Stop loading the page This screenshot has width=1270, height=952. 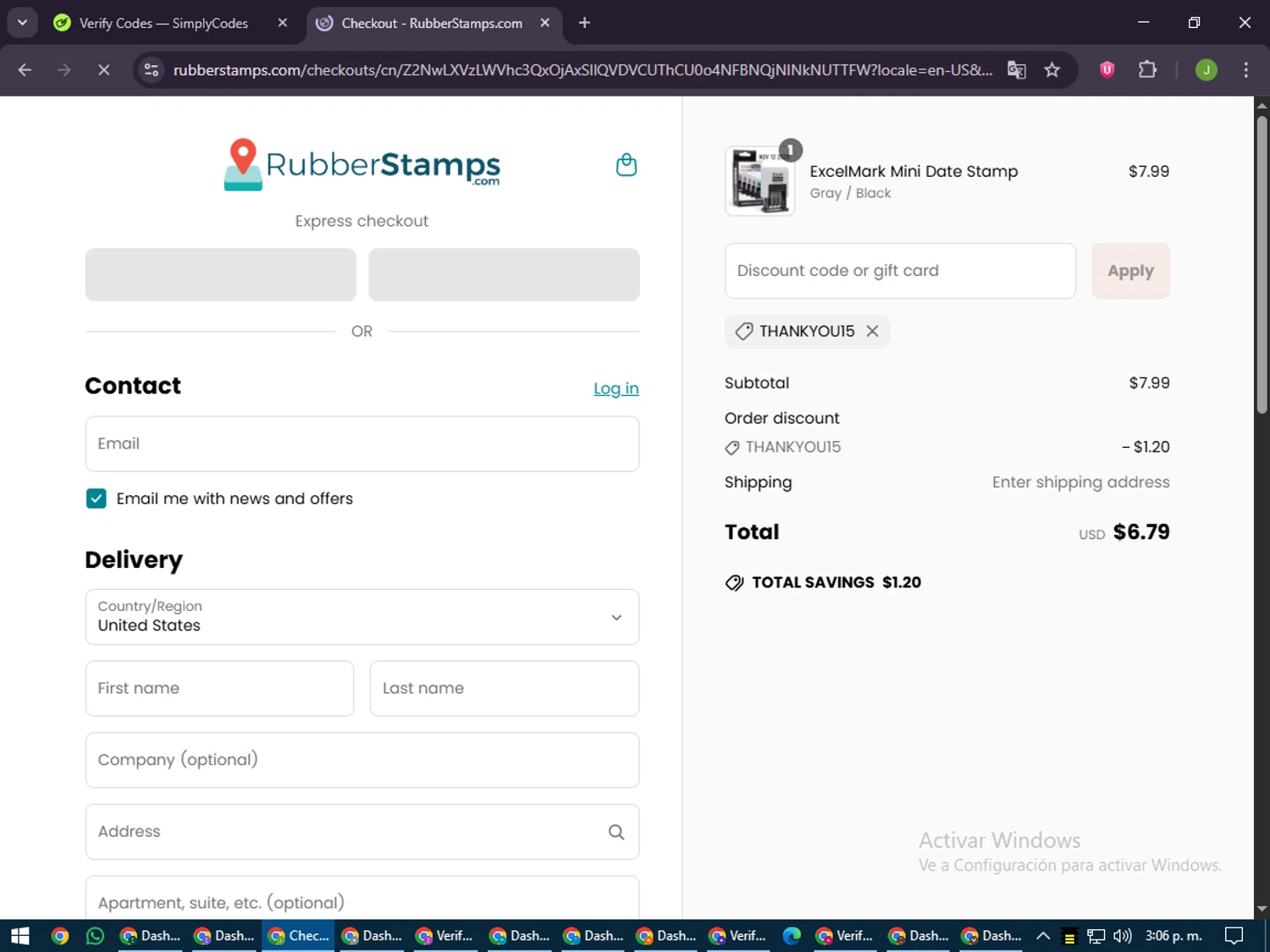103,69
